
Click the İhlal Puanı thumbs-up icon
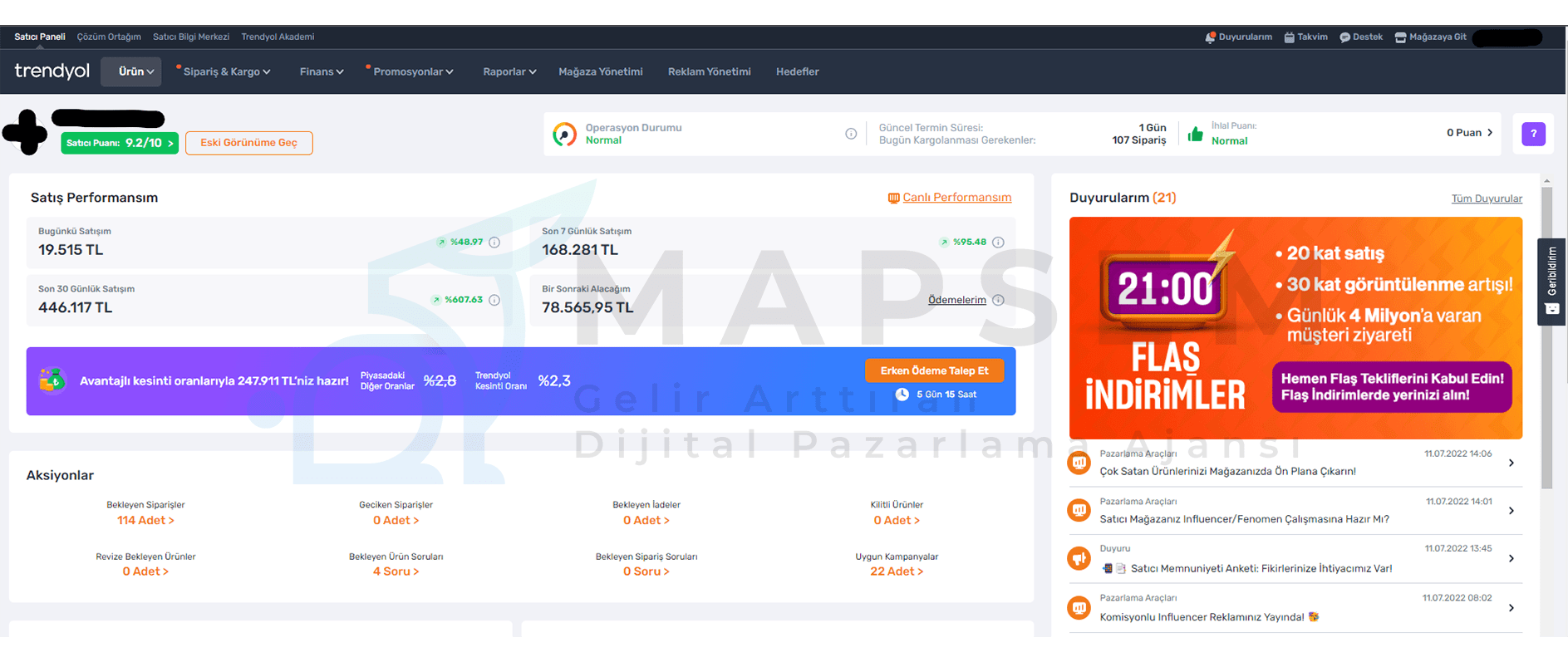point(1195,134)
